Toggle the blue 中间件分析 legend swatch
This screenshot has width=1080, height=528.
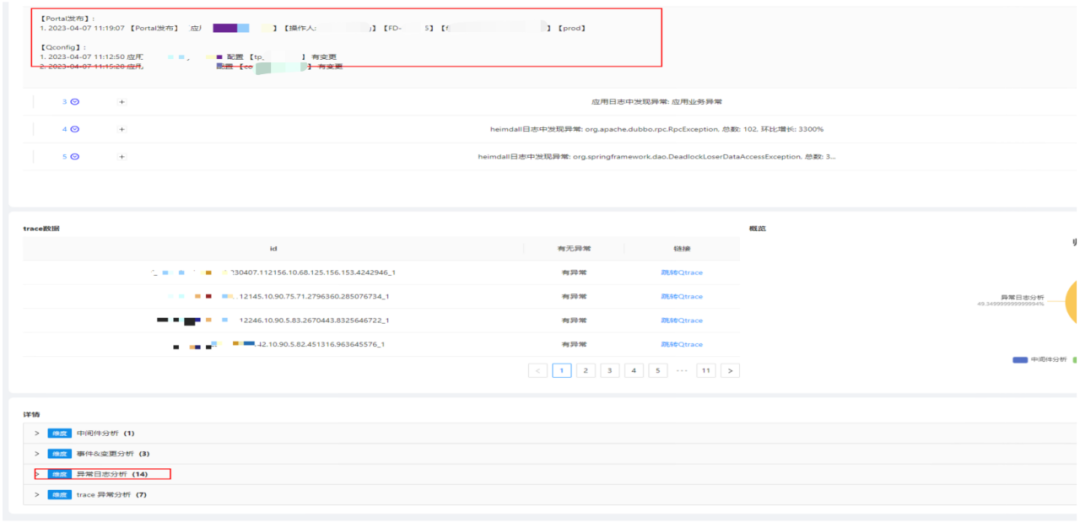(1019, 359)
